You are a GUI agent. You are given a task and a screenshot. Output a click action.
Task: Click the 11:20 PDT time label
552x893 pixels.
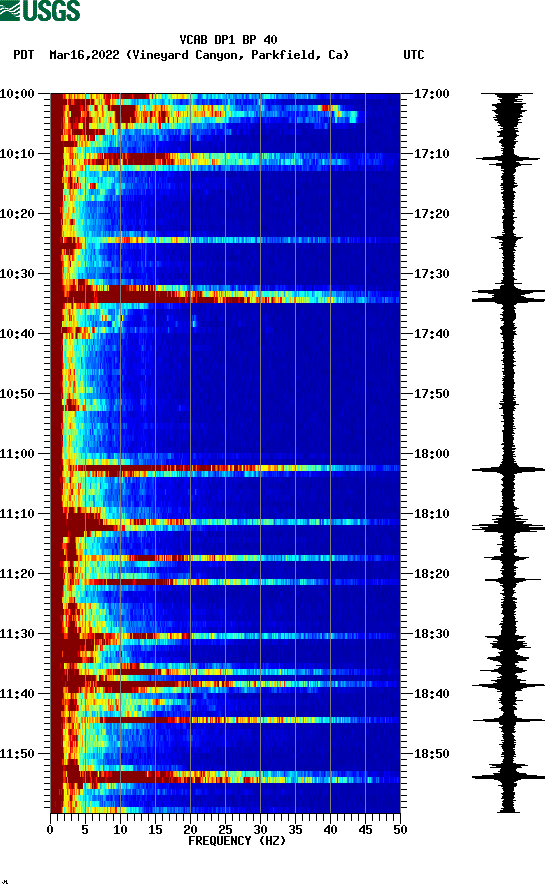click(x=17, y=574)
